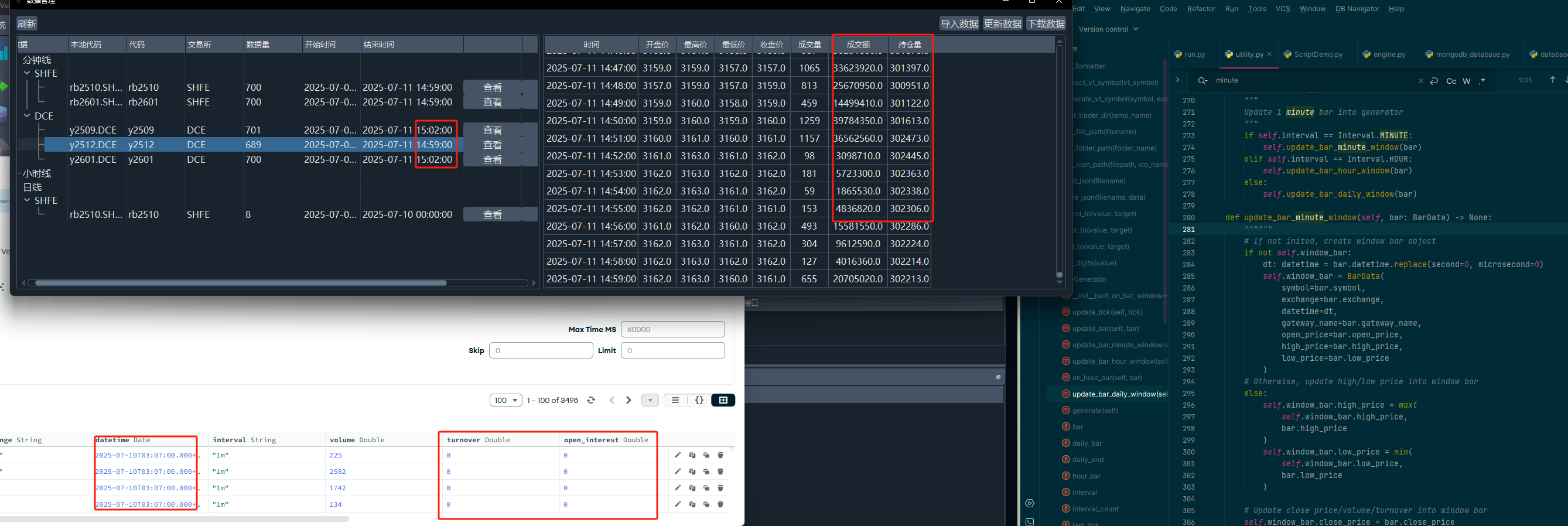
Task: Toggle Regex .* search option
Action: pos(1481,81)
